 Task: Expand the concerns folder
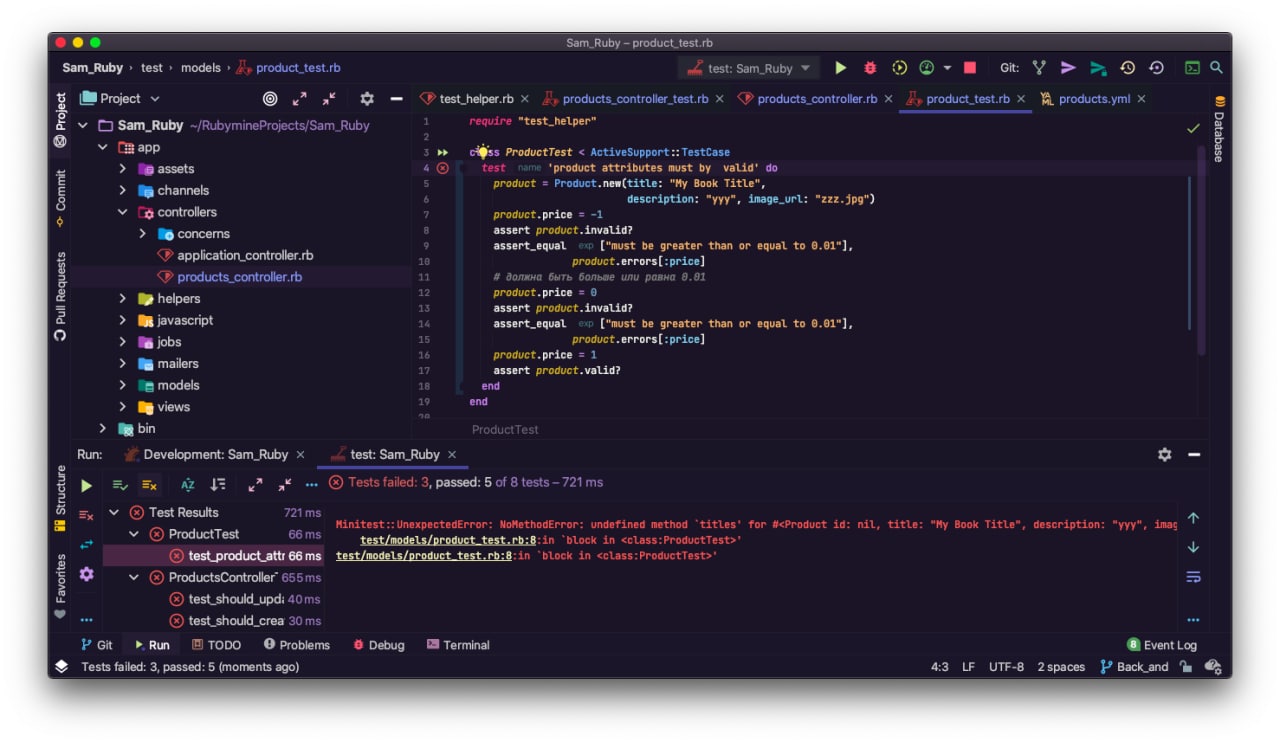[x=143, y=234]
